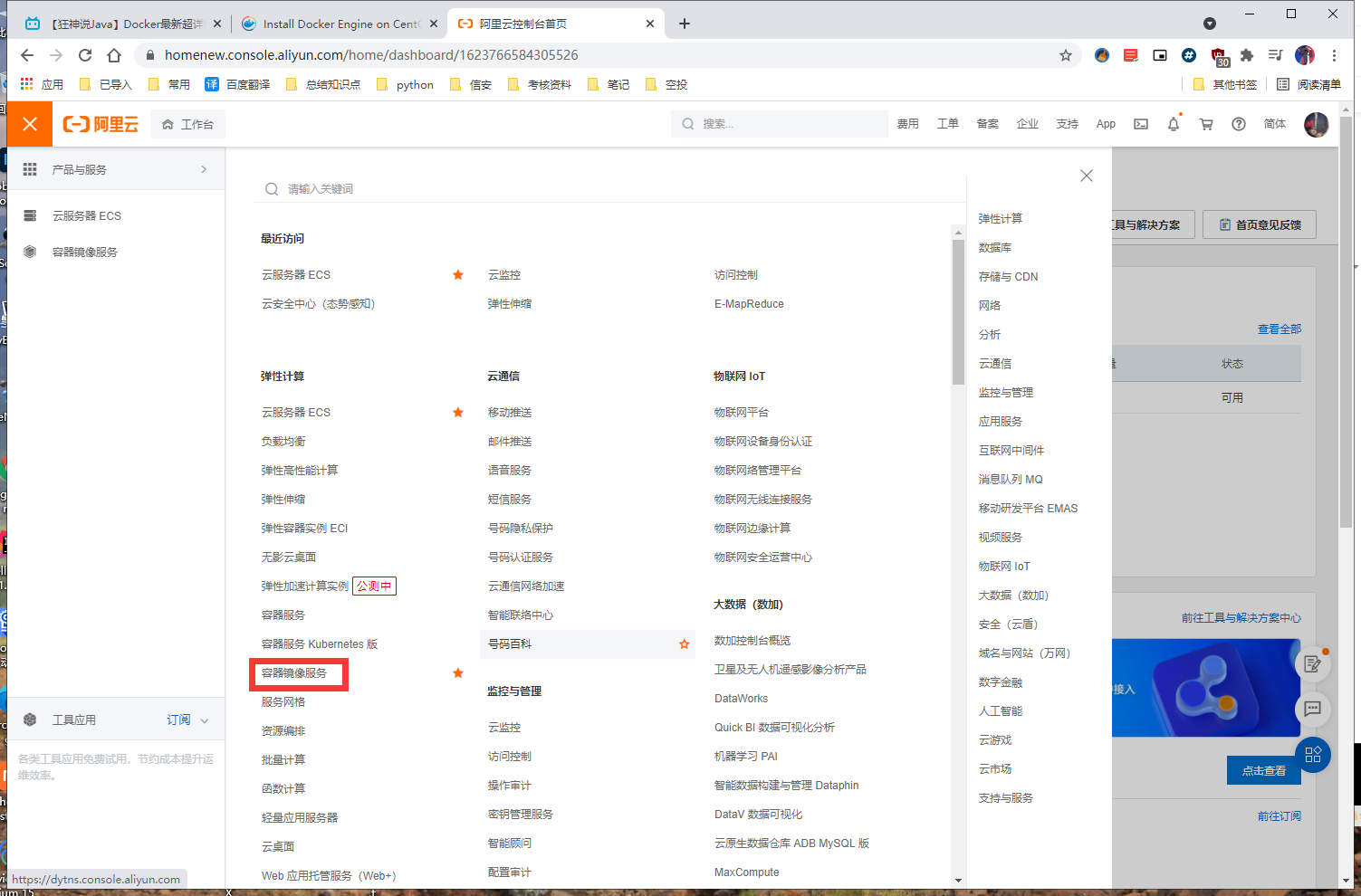Expand the 工具应用 dropdown chevron
Viewport: 1361px width, 896px height.
coord(205,720)
